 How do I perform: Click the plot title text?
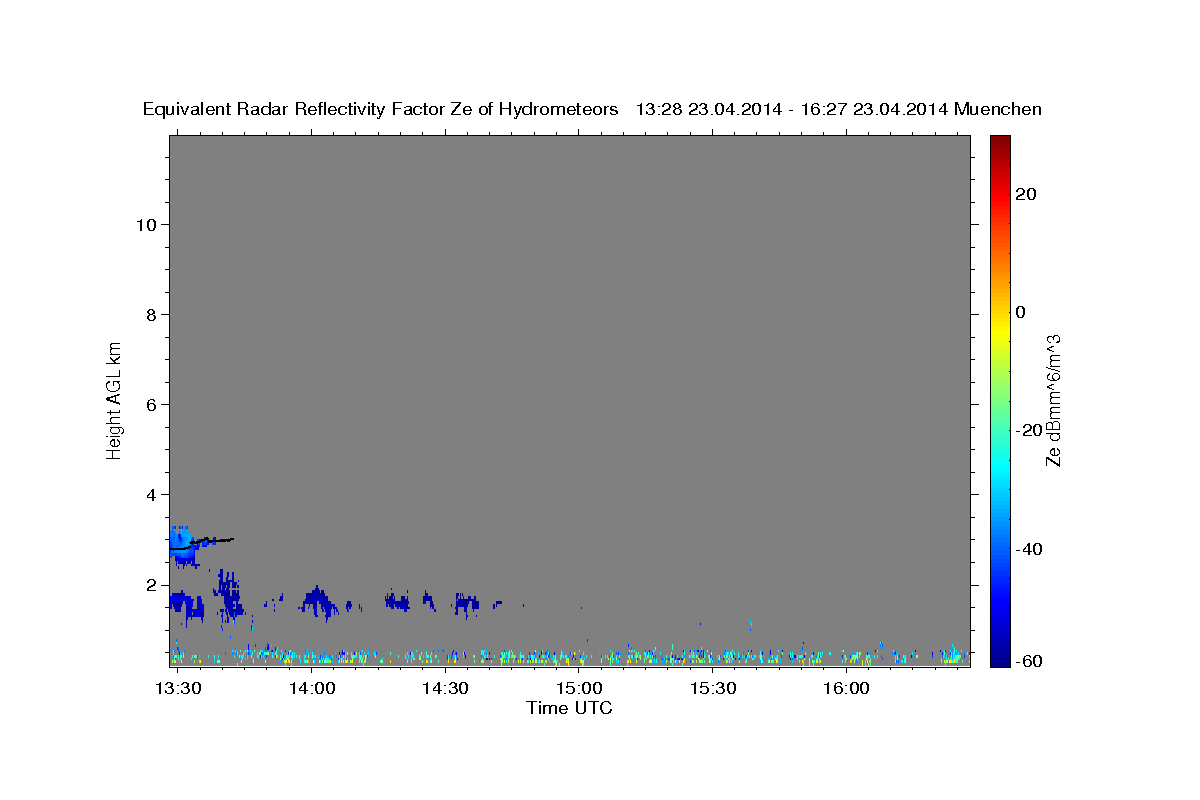[x=592, y=110]
